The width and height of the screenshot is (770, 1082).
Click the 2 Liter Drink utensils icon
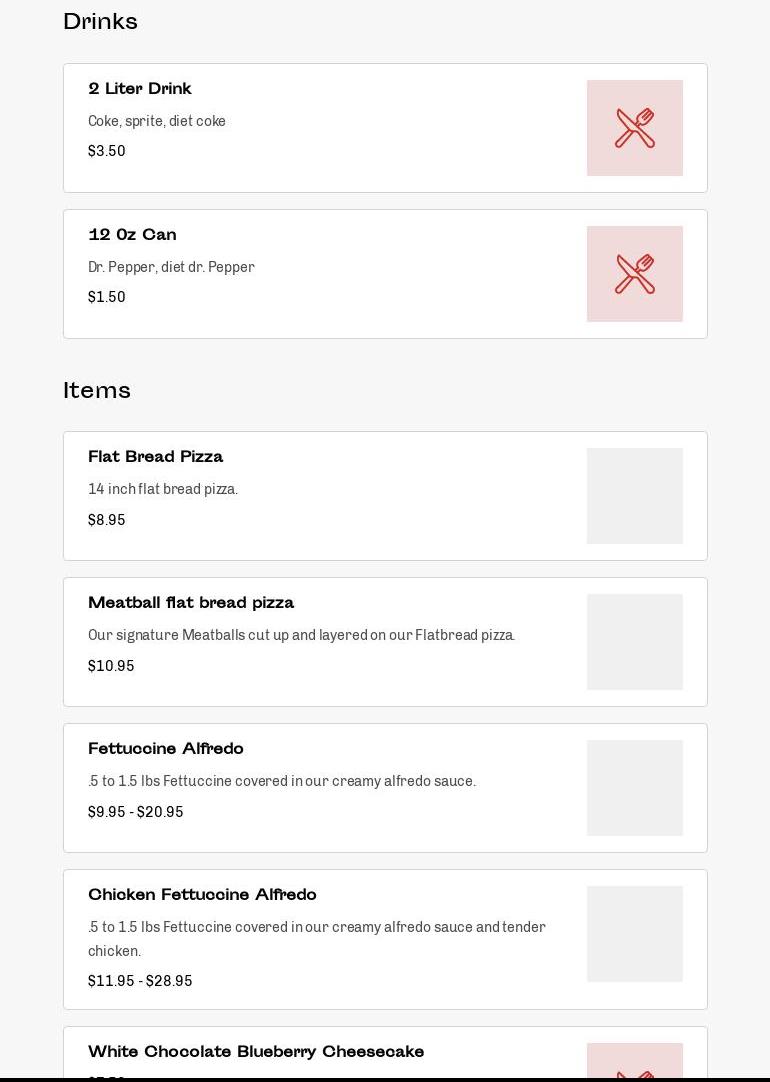click(x=634, y=128)
